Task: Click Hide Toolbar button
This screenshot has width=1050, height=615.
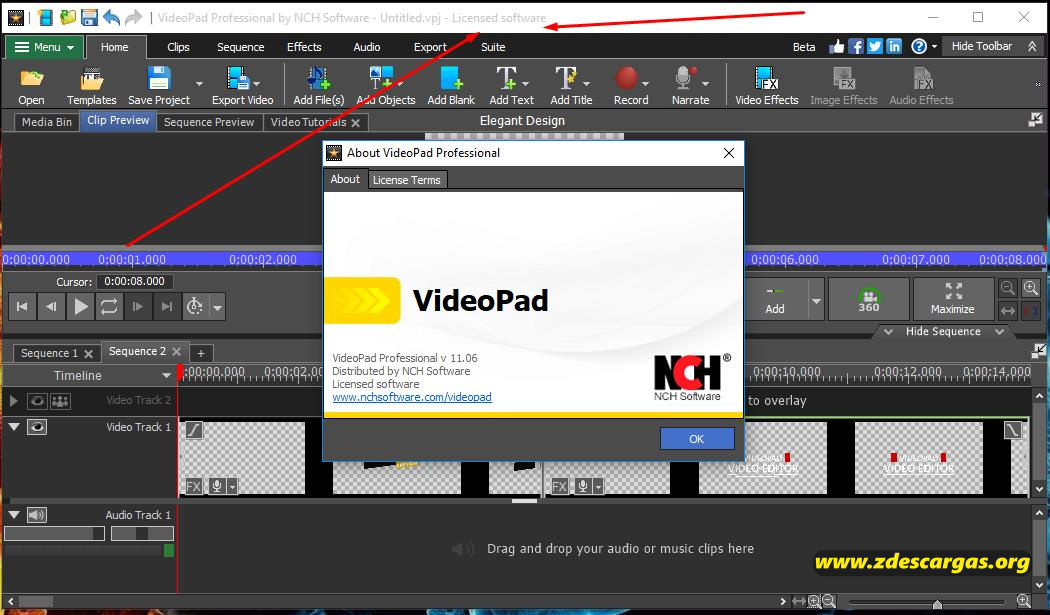Action: tap(992, 46)
